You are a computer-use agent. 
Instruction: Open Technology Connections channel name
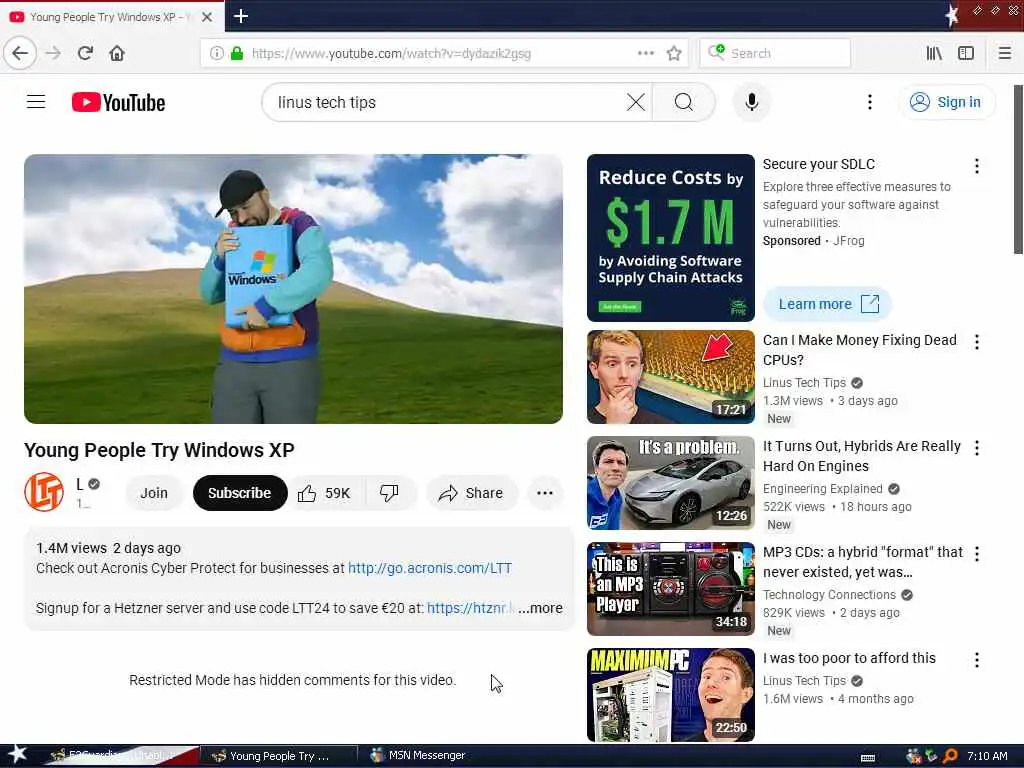[829, 594]
